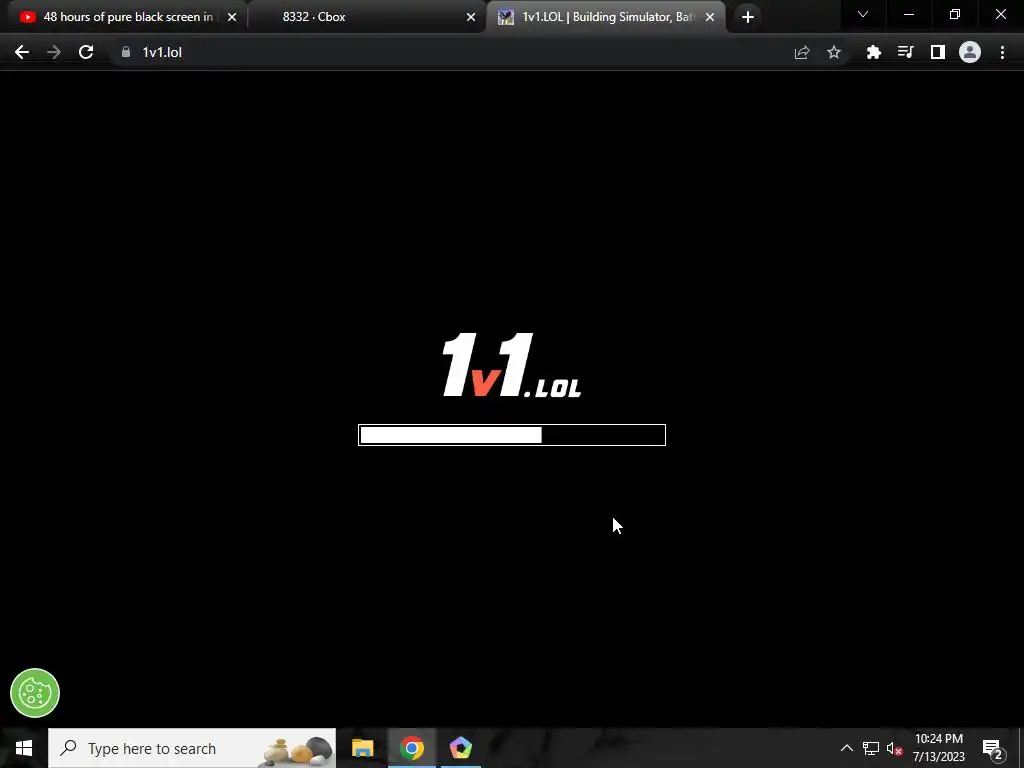
Task: Click the forward navigation arrow
Action: click(54, 52)
